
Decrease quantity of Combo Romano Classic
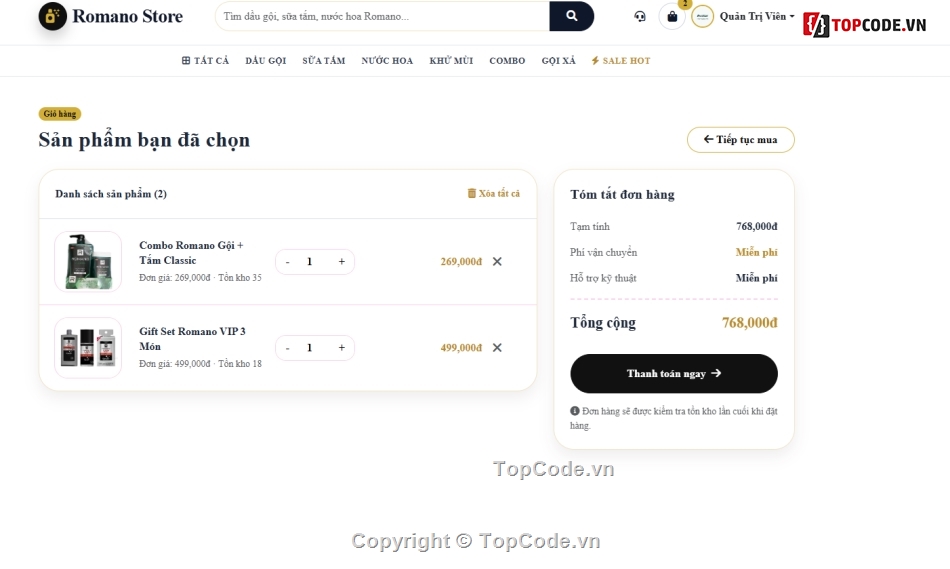[287, 262]
